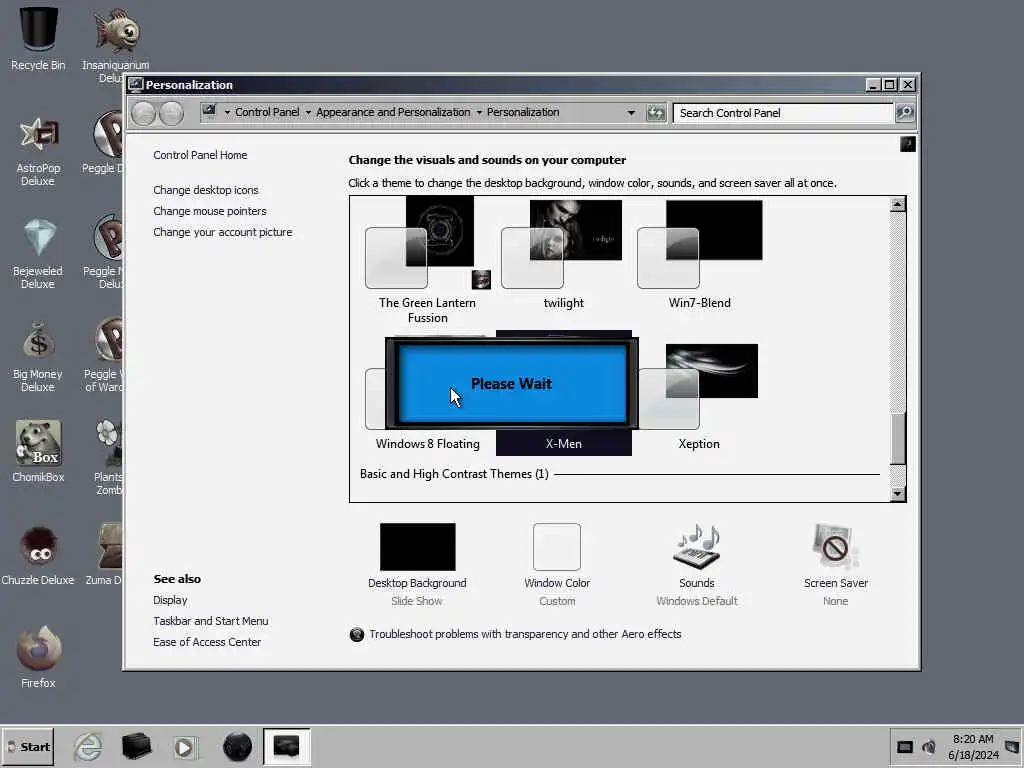Click the theme list scroll up arrow

click(898, 204)
